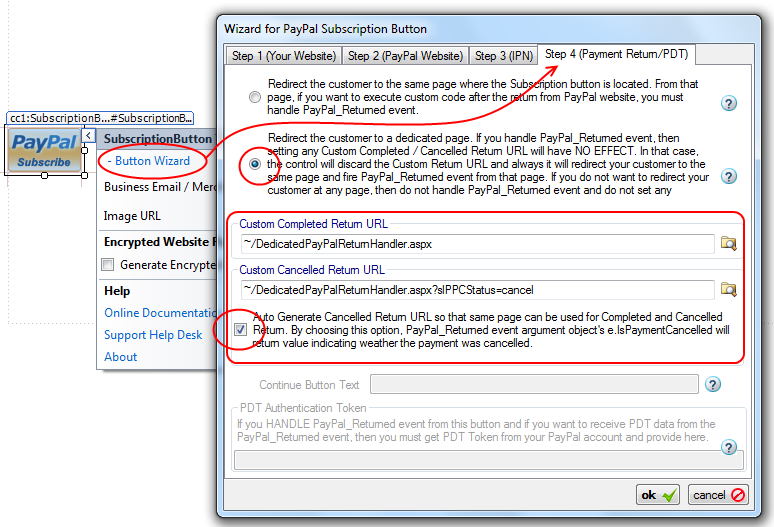The width and height of the screenshot is (774, 527).
Task: Click the PayPal Subscribe button control
Action: [x=44, y=151]
